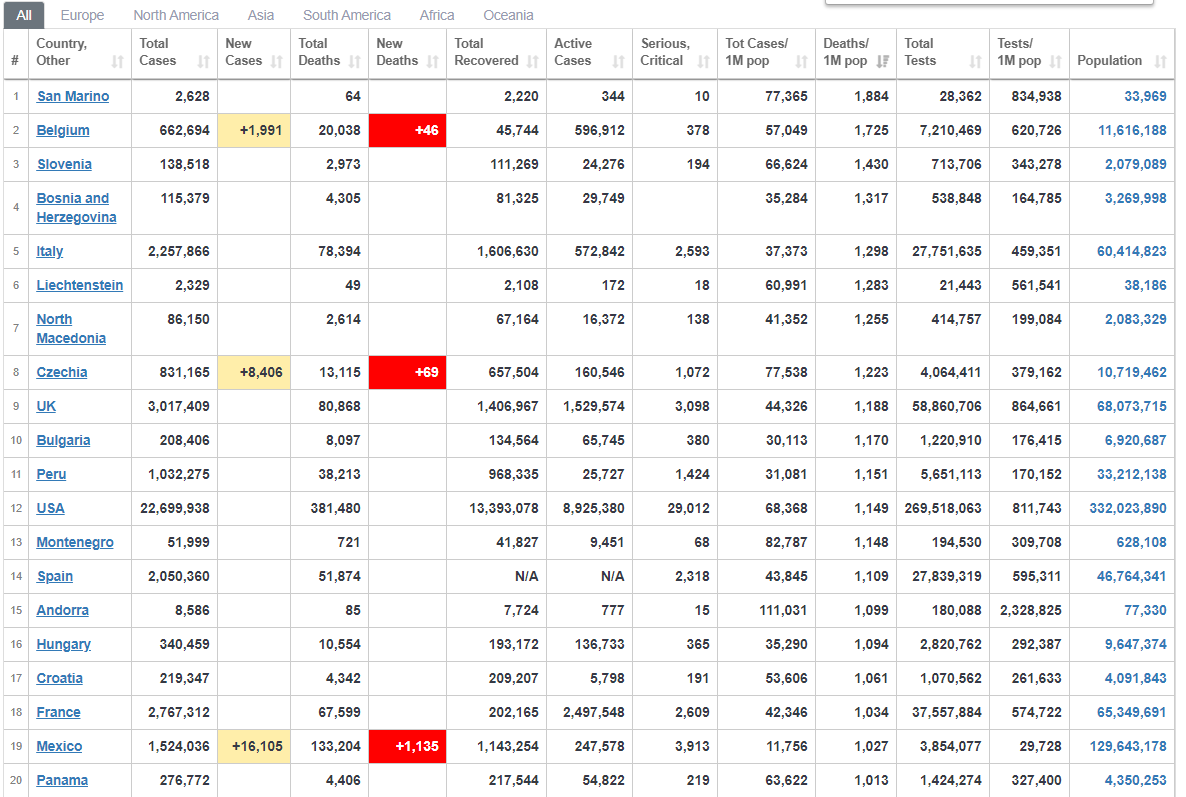Switch to the Europe tab
This screenshot has height=797, width=1186.
(x=82, y=15)
